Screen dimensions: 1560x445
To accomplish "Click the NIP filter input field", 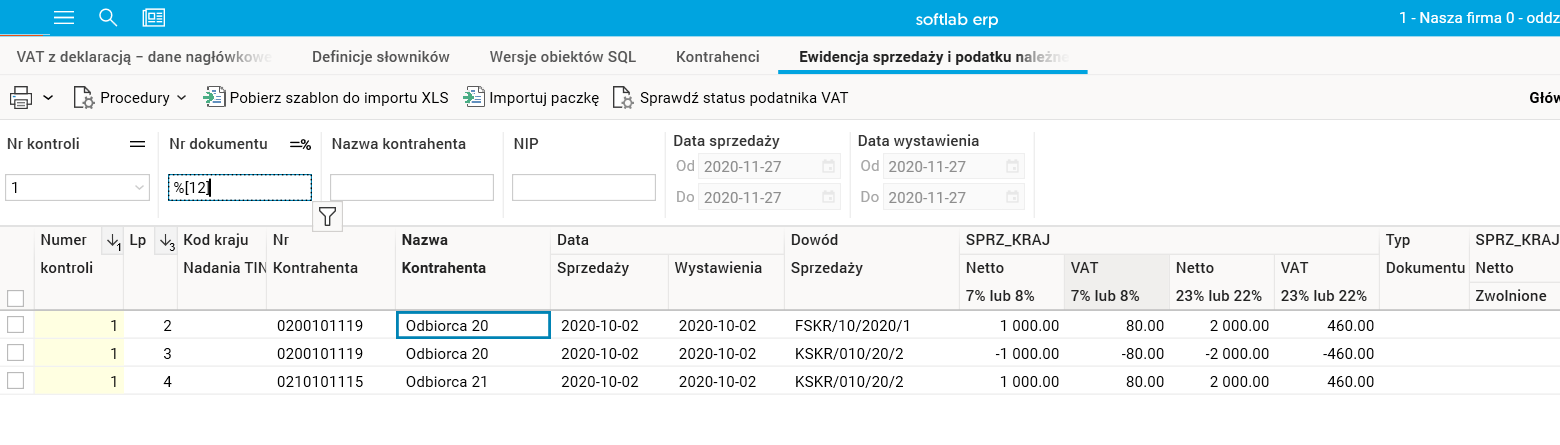I will pyautogui.click(x=583, y=188).
